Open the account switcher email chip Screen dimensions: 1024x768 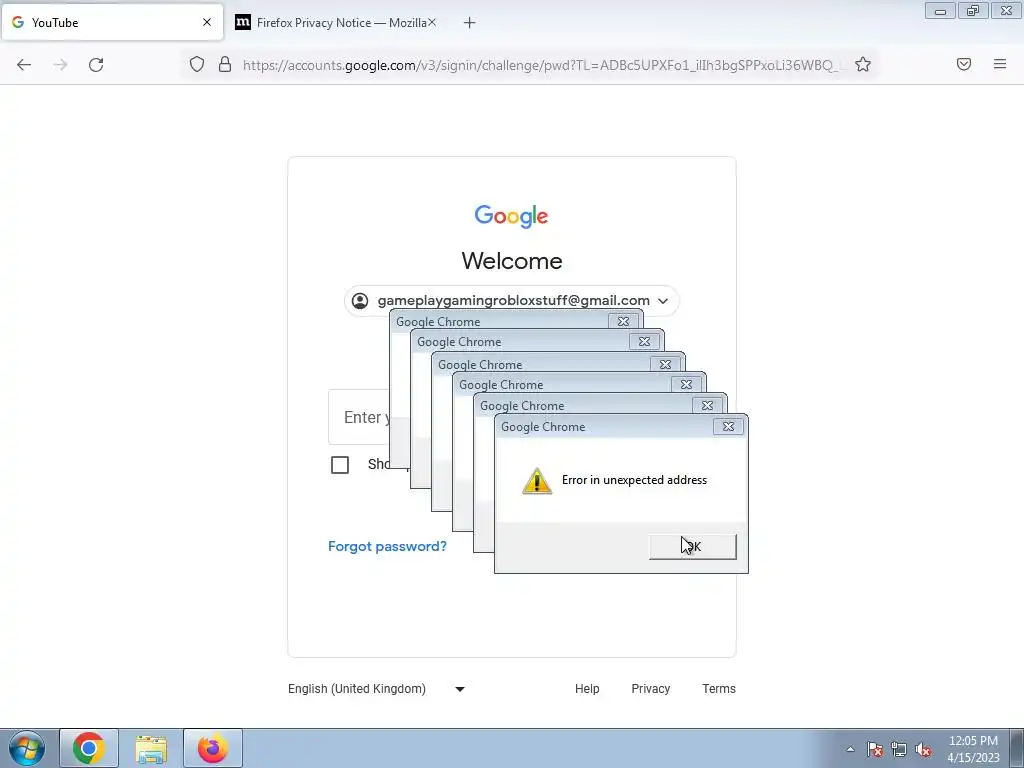[512, 300]
